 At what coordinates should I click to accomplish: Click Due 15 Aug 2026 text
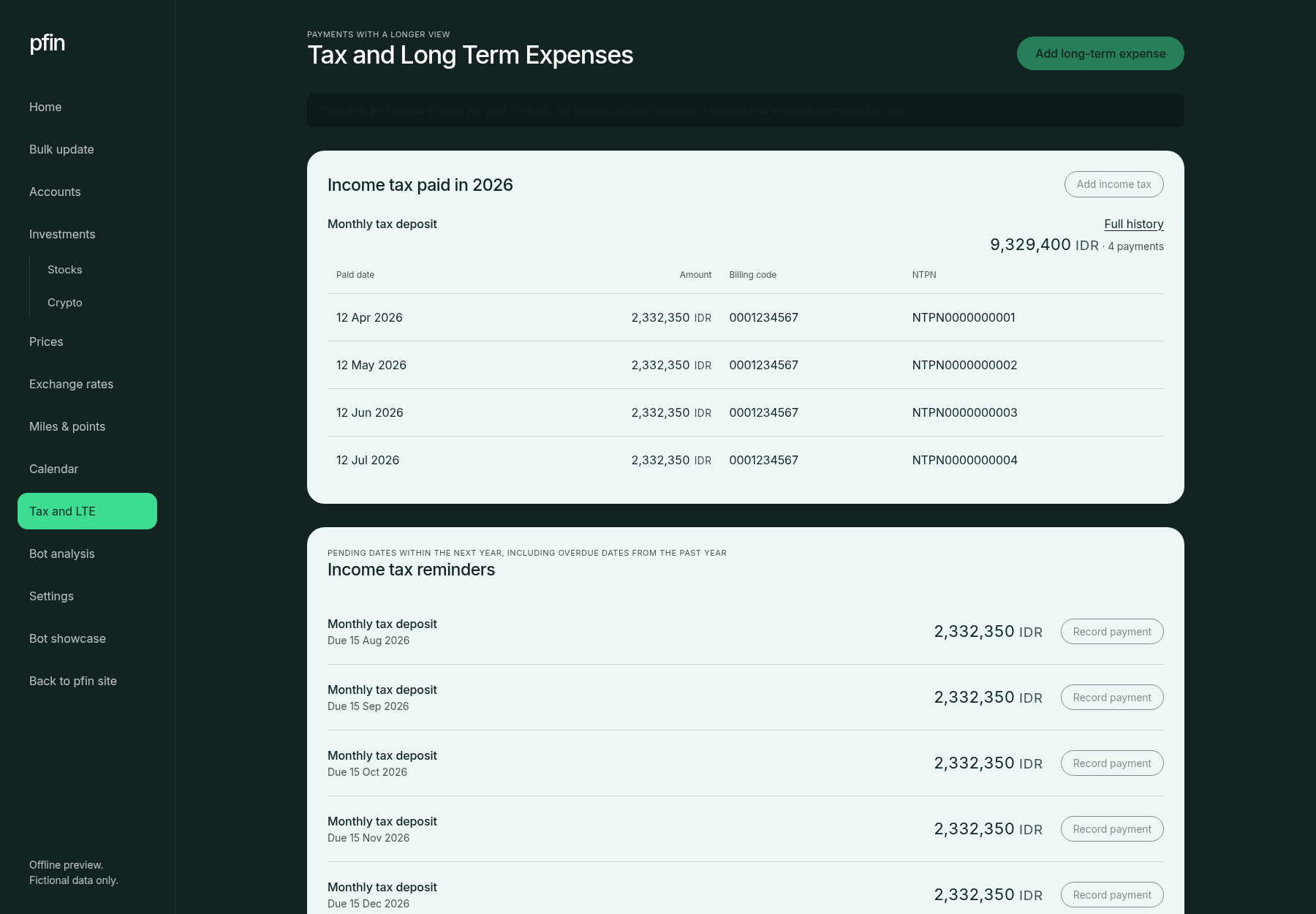pos(368,641)
